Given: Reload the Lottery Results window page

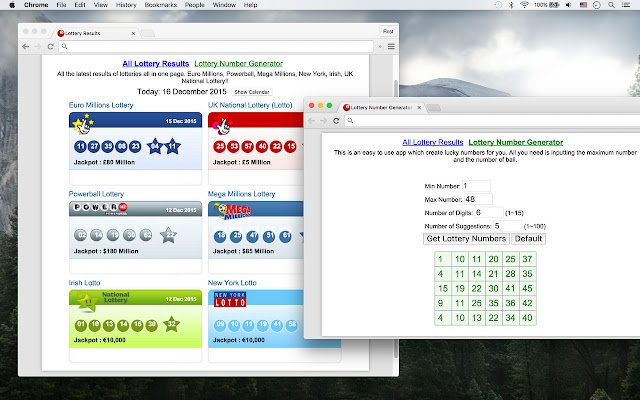Looking at the screenshot, I should [51, 47].
